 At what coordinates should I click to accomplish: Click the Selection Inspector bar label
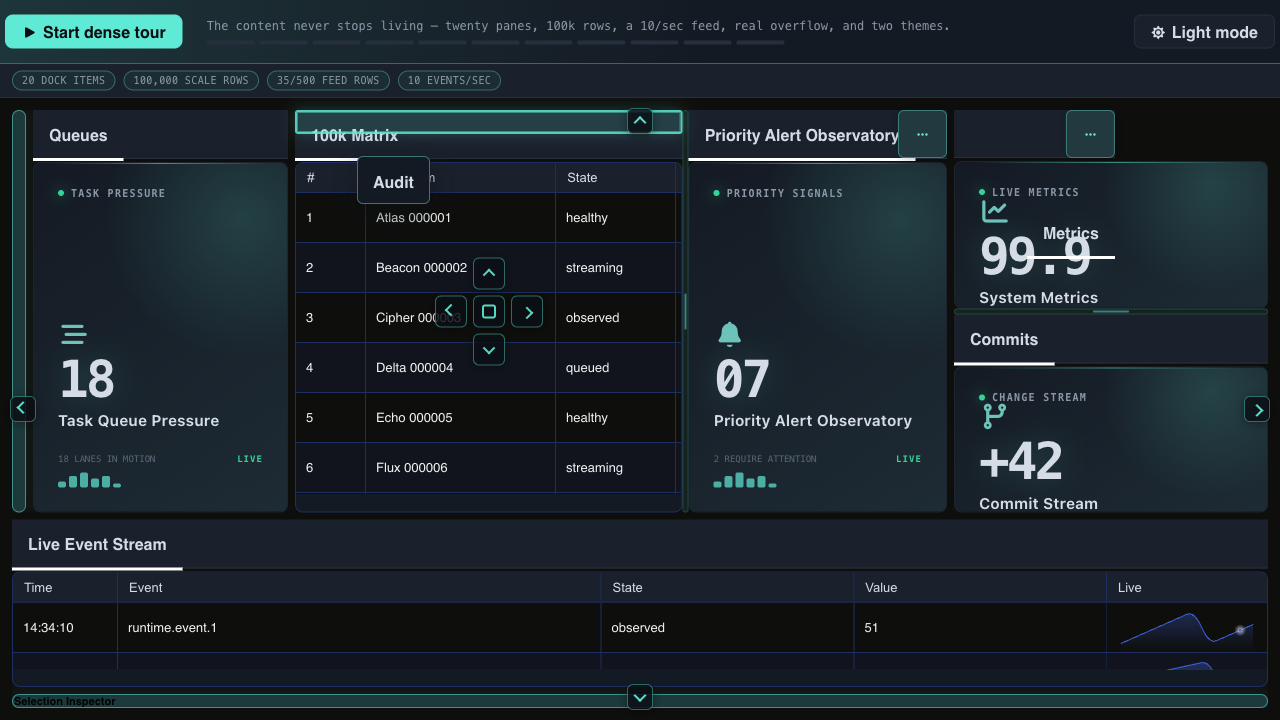(65, 701)
